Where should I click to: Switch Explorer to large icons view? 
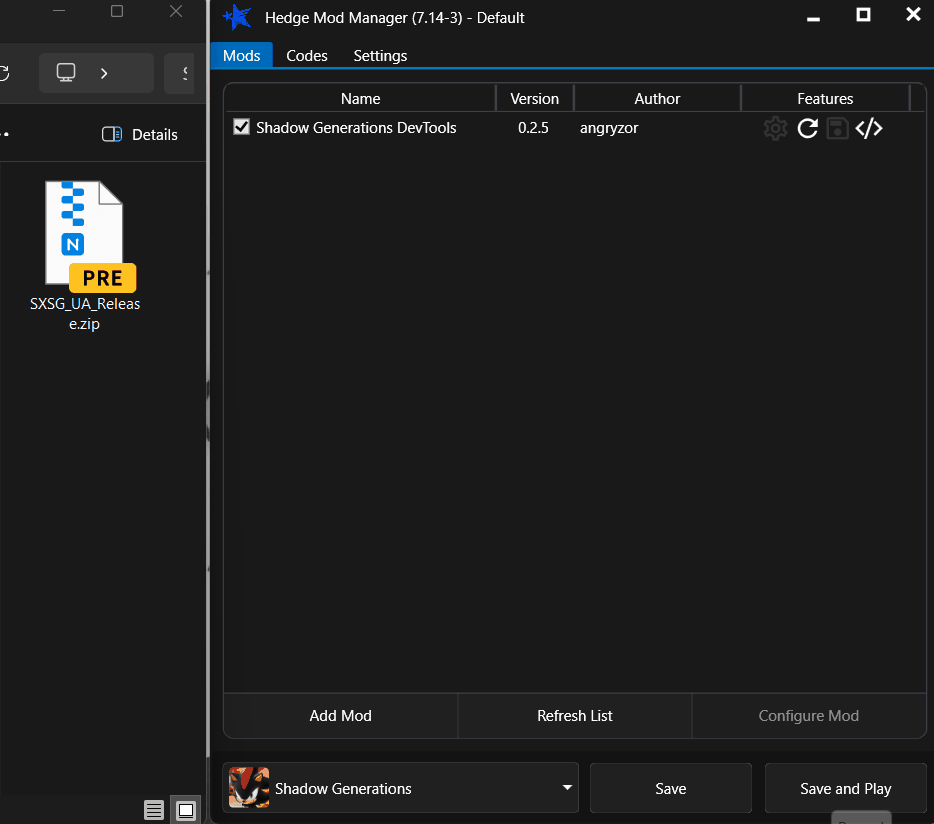[186, 810]
